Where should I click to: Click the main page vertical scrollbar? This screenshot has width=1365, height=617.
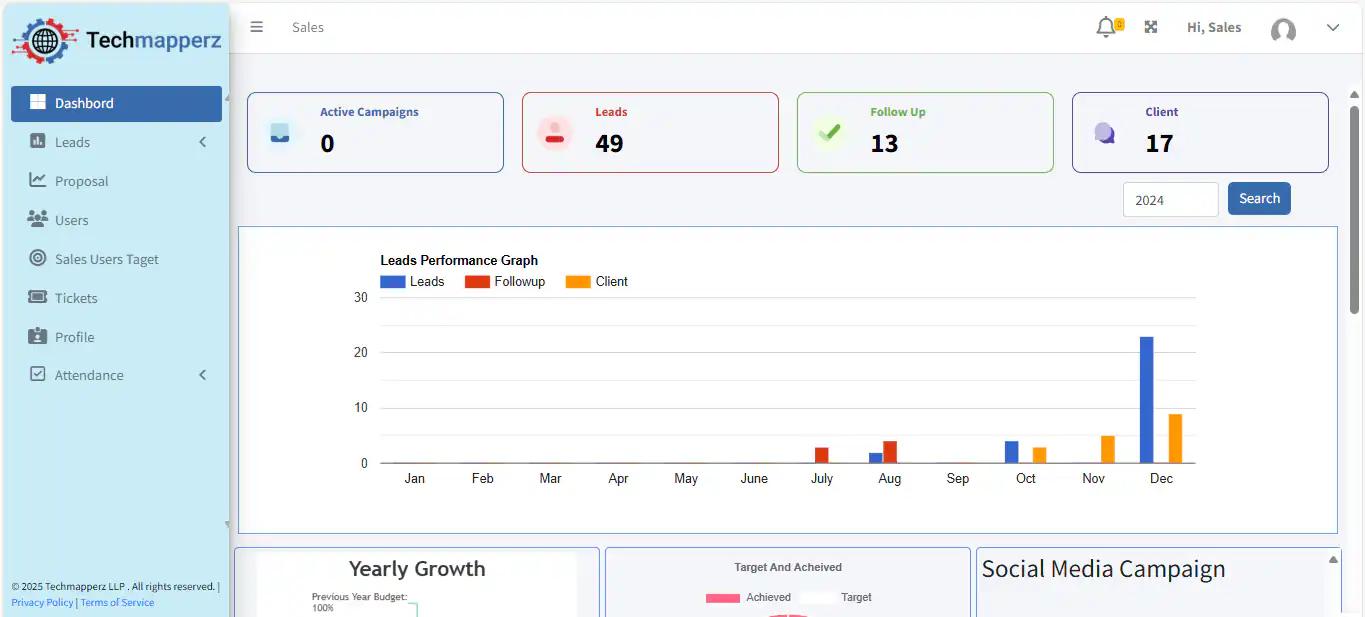[1355, 208]
